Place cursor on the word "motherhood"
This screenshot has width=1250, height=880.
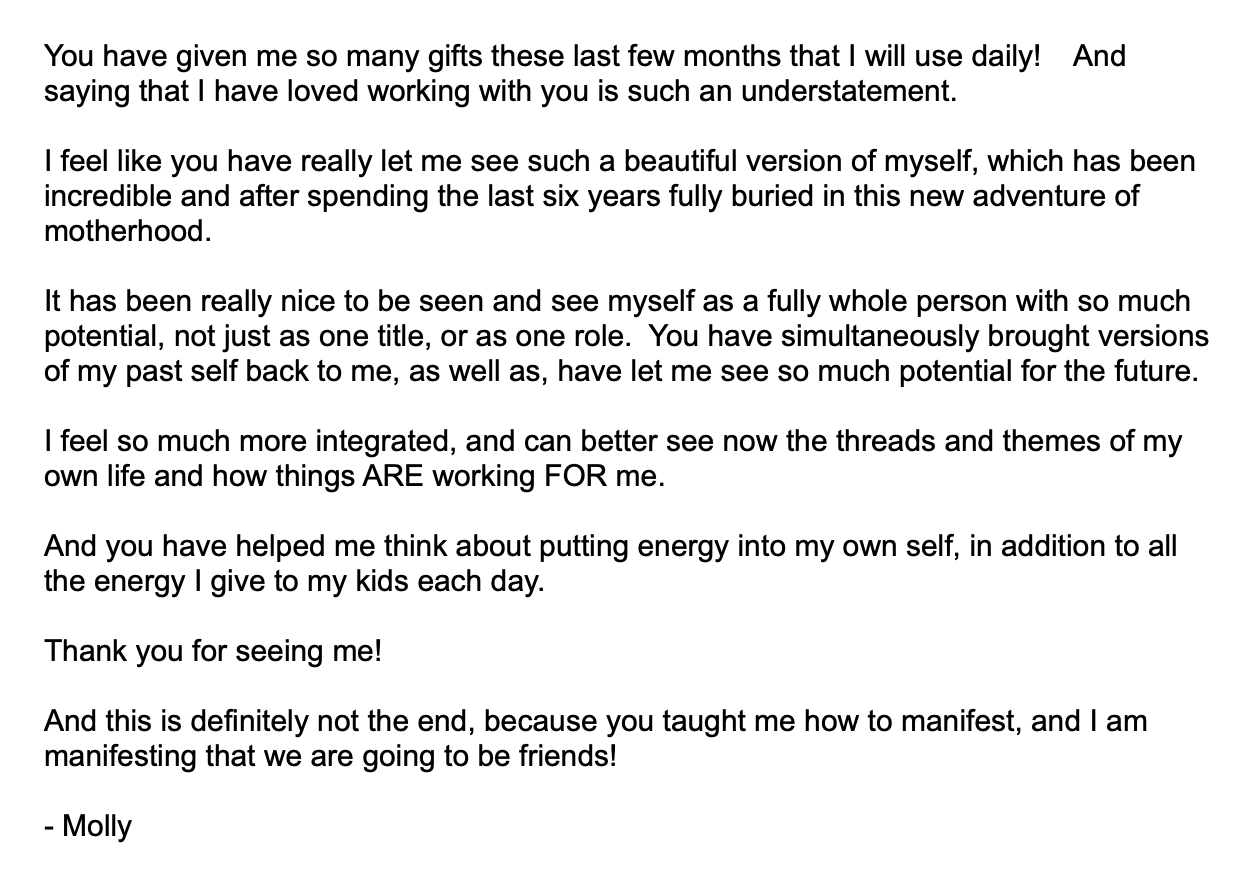(x=127, y=232)
